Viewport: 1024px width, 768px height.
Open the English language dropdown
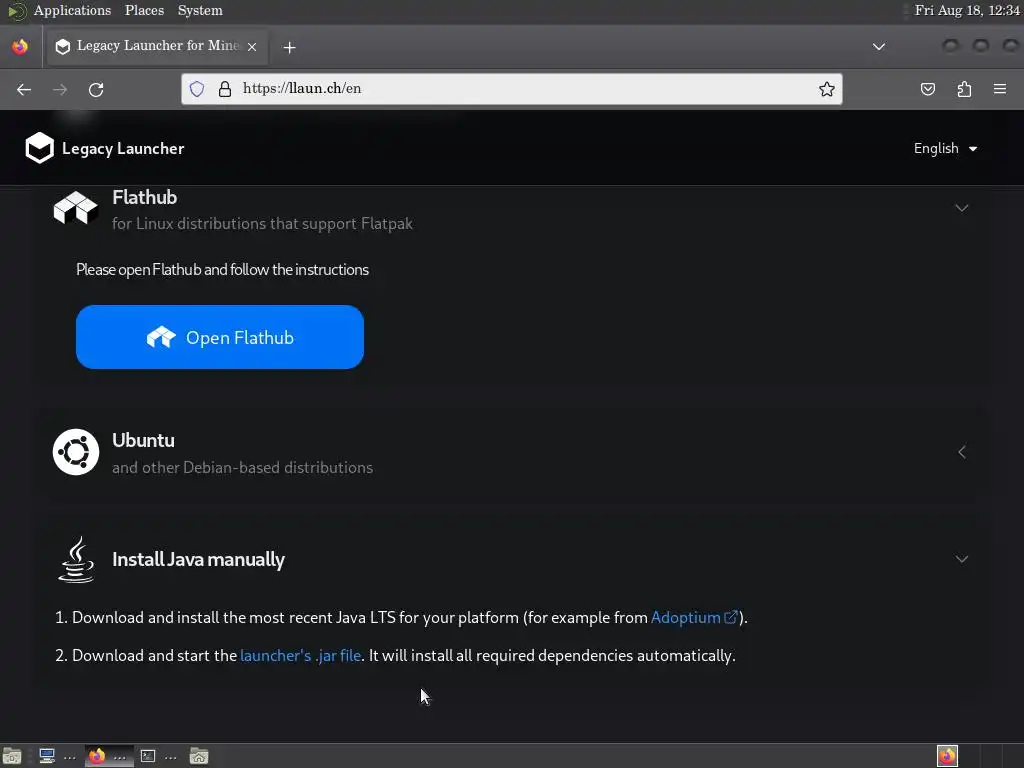pyautogui.click(x=945, y=148)
